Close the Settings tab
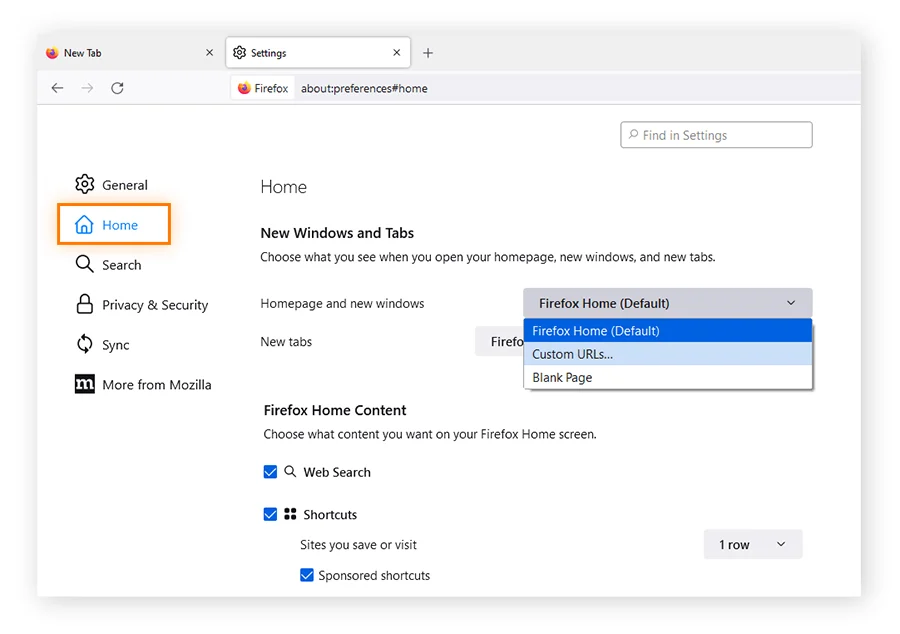This screenshot has width=900, height=634. [x=397, y=52]
